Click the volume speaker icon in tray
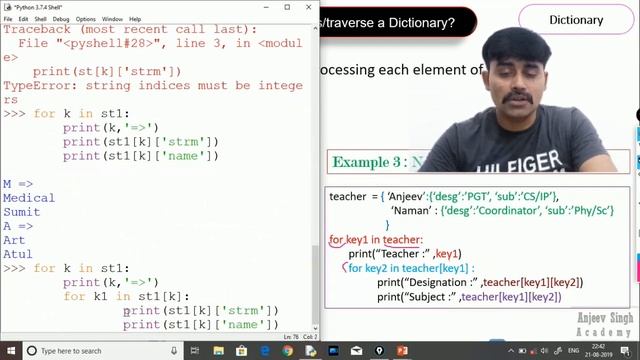Screen dimensions: 640x360 pyautogui.click(x=544, y=351)
